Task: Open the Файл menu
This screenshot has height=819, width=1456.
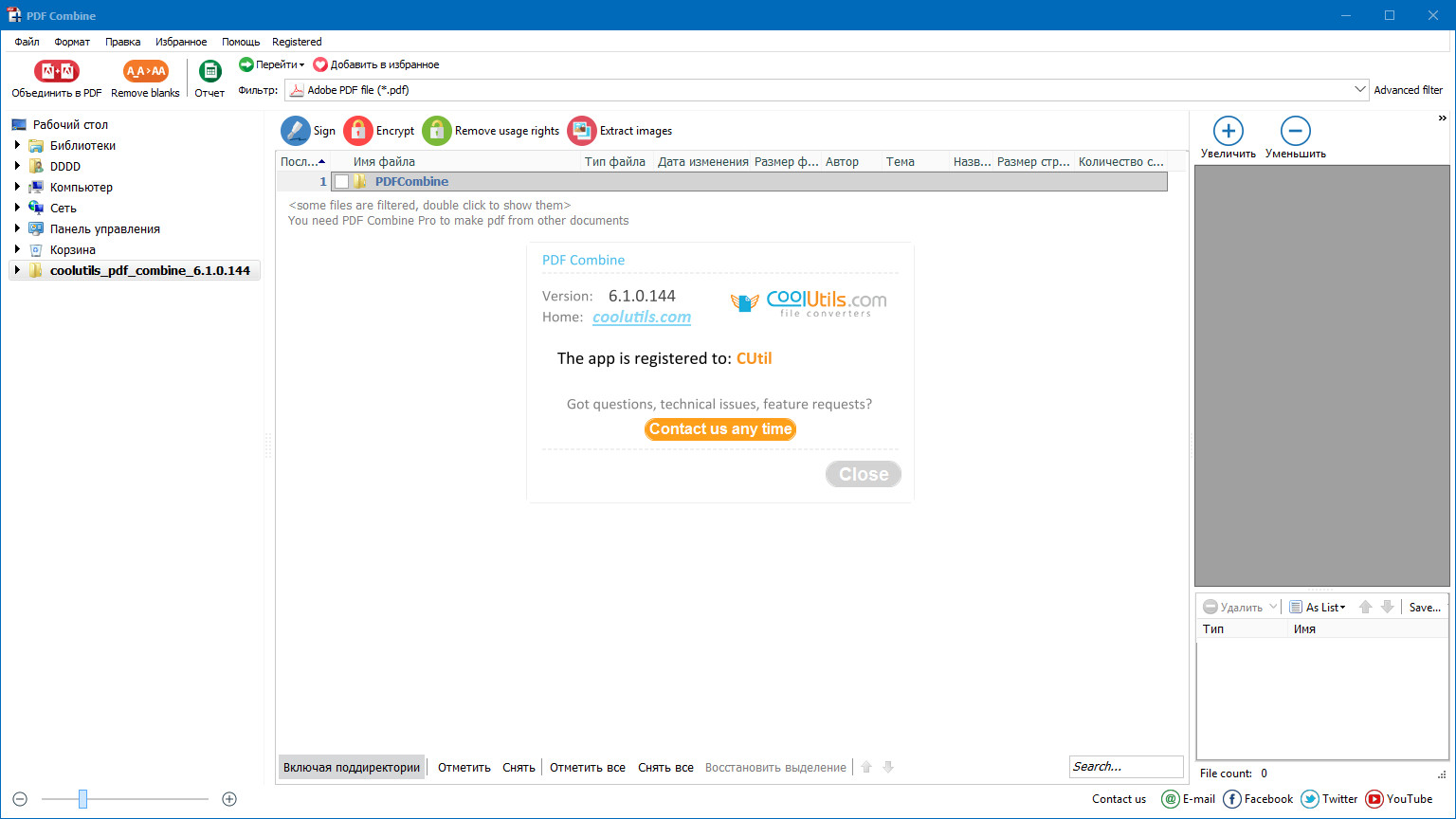Action: coord(27,42)
